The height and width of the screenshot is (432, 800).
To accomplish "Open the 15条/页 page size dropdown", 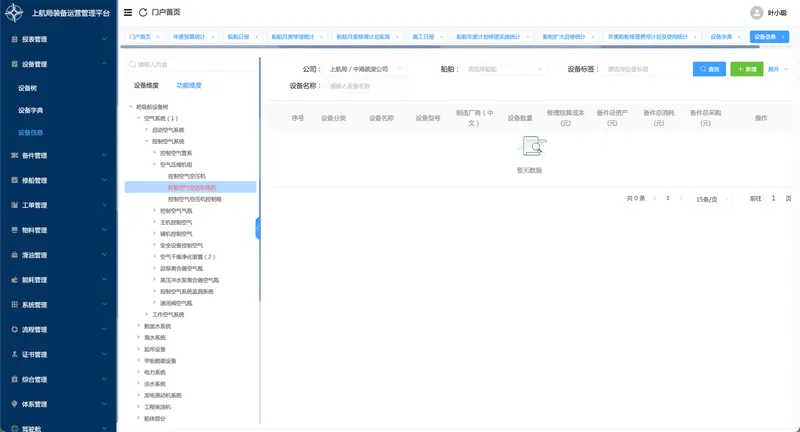I will [x=712, y=199].
